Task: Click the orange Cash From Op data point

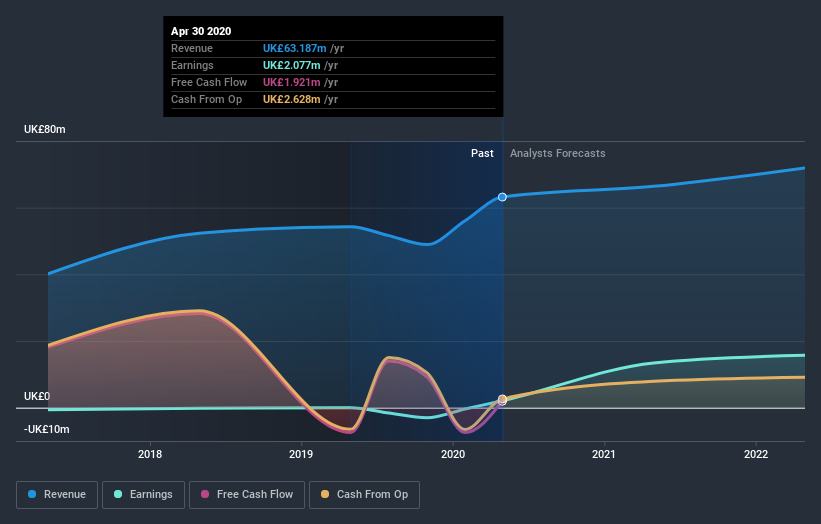Action: point(502,399)
